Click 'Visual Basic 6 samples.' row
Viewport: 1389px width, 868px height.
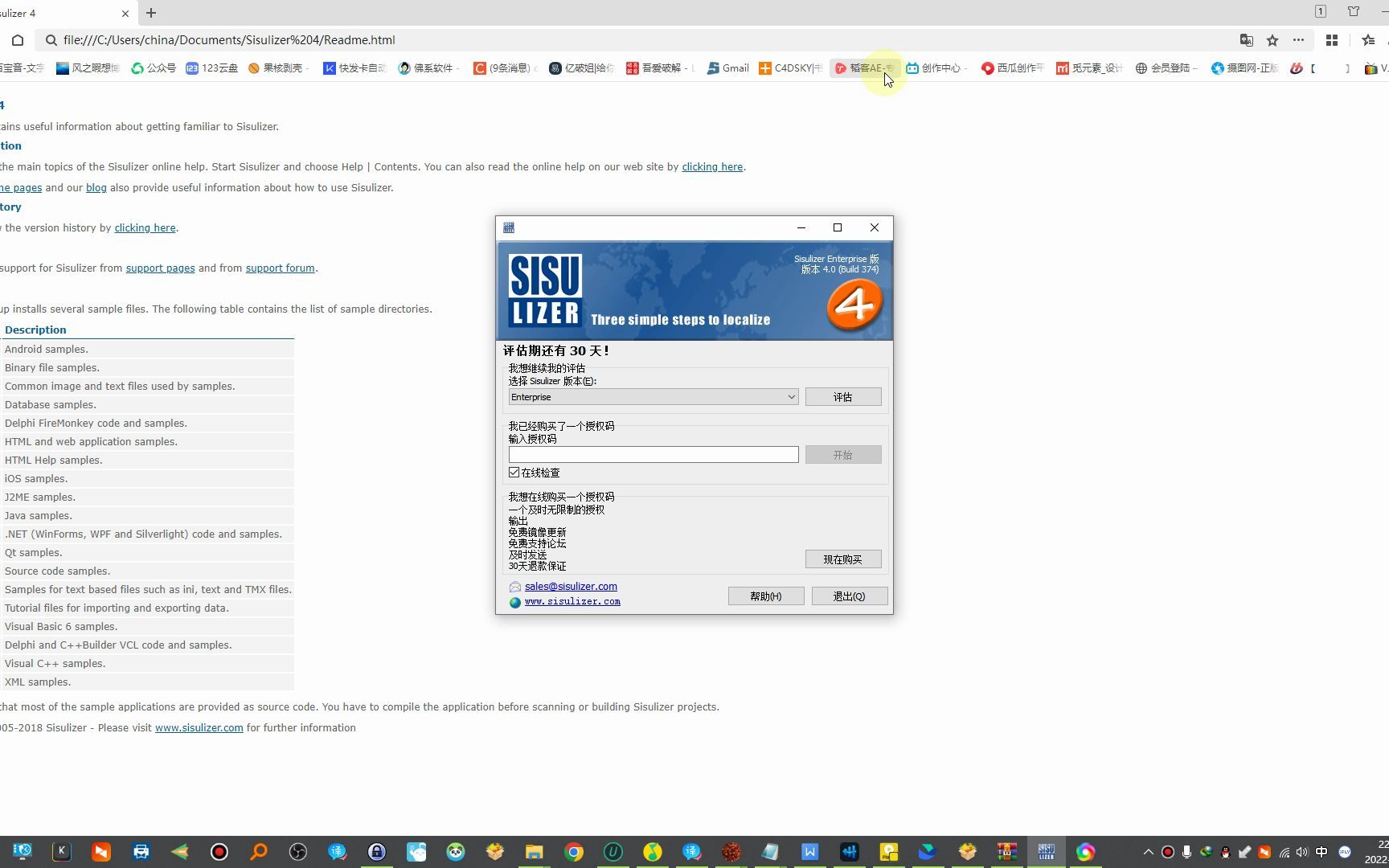[x=147, y=627]
